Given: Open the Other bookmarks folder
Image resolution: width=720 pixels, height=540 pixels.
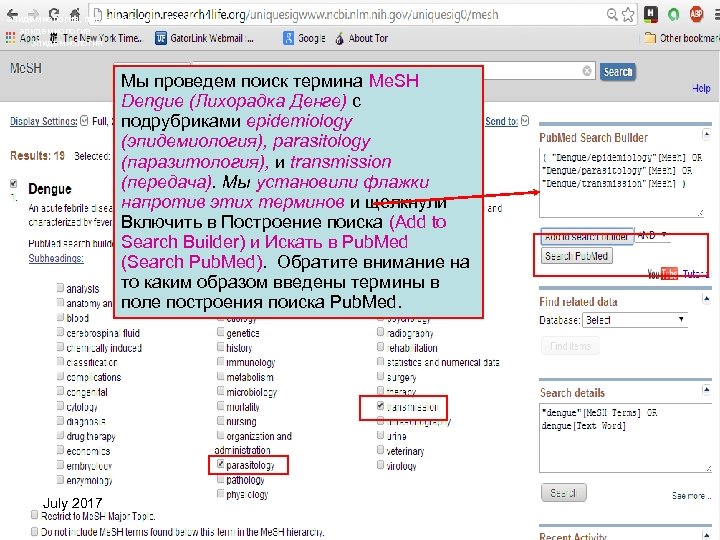Looking at the screenshot, I should tap(682, 38).
